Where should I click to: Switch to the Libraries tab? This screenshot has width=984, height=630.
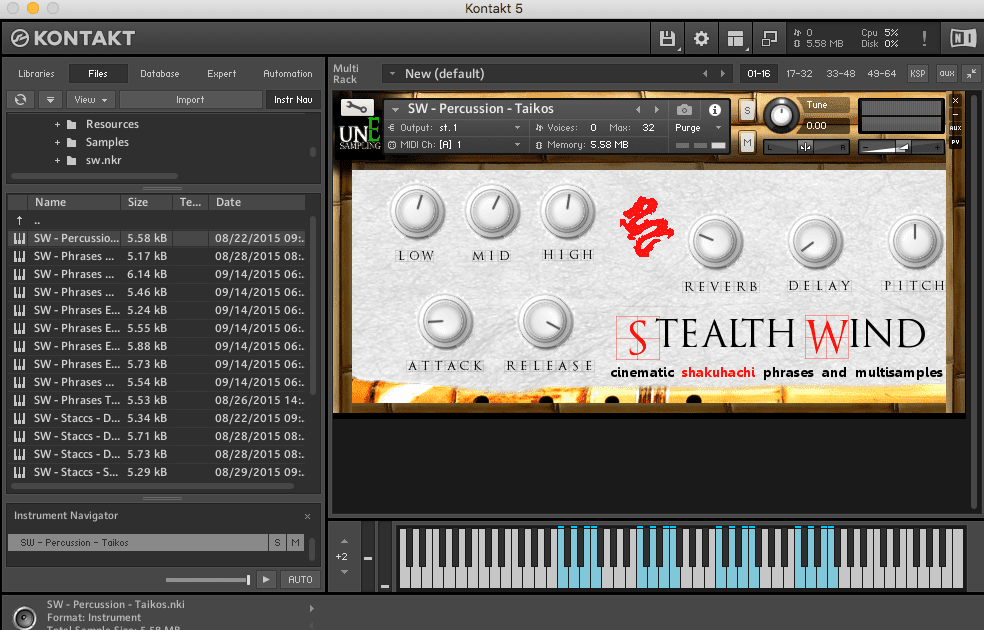(36, 73)
